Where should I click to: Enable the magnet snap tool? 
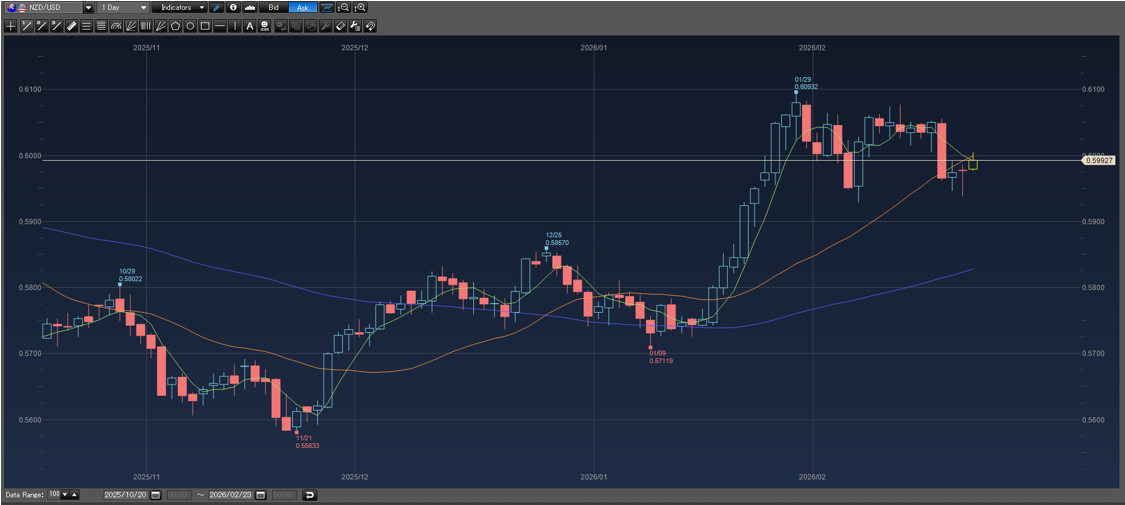coord(369,26)
